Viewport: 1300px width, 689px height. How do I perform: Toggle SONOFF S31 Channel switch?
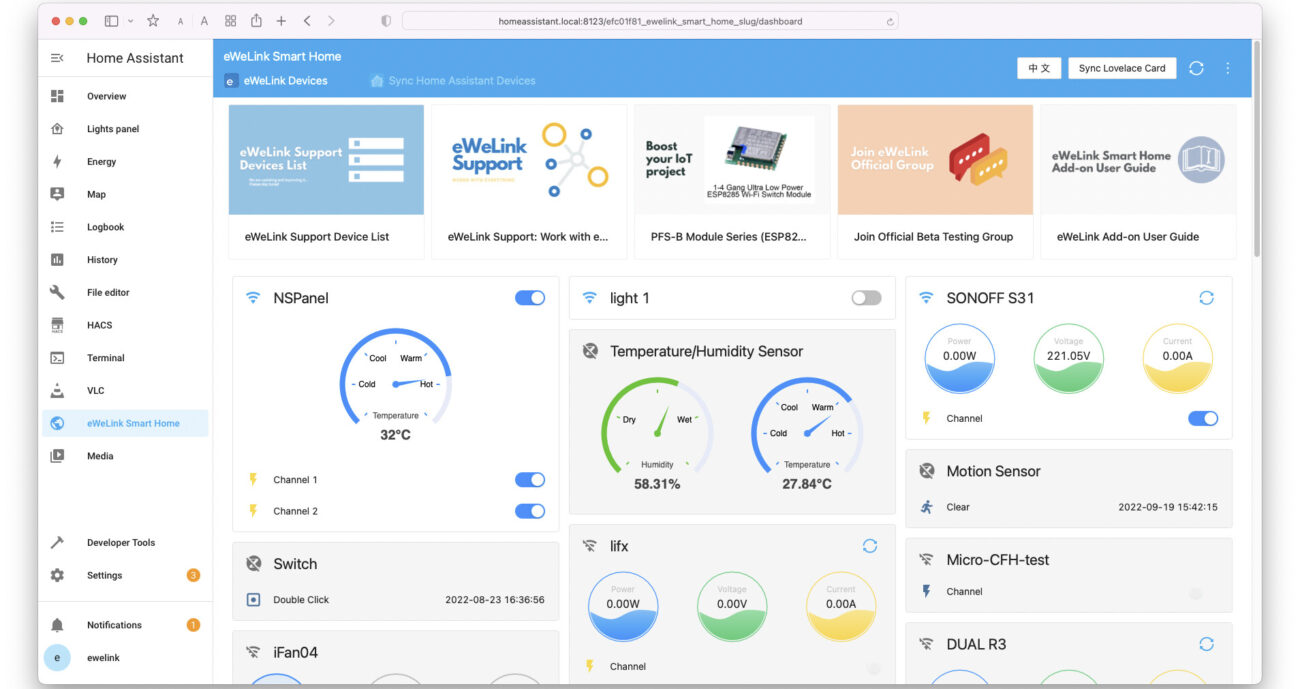coord(1203,419)
